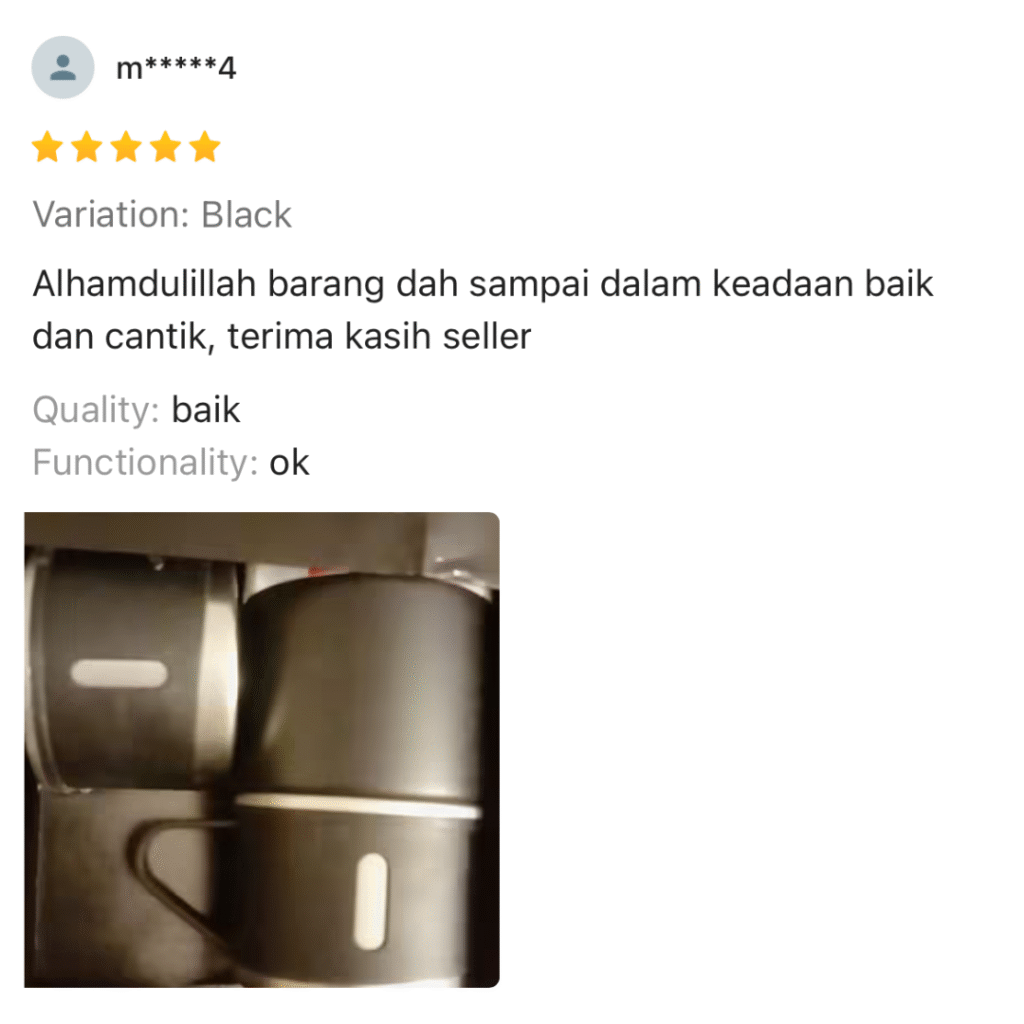This screenshot has width=1024, height=1024.
Task: Open profile of user m*****4
Action: (x=176, y=68)
